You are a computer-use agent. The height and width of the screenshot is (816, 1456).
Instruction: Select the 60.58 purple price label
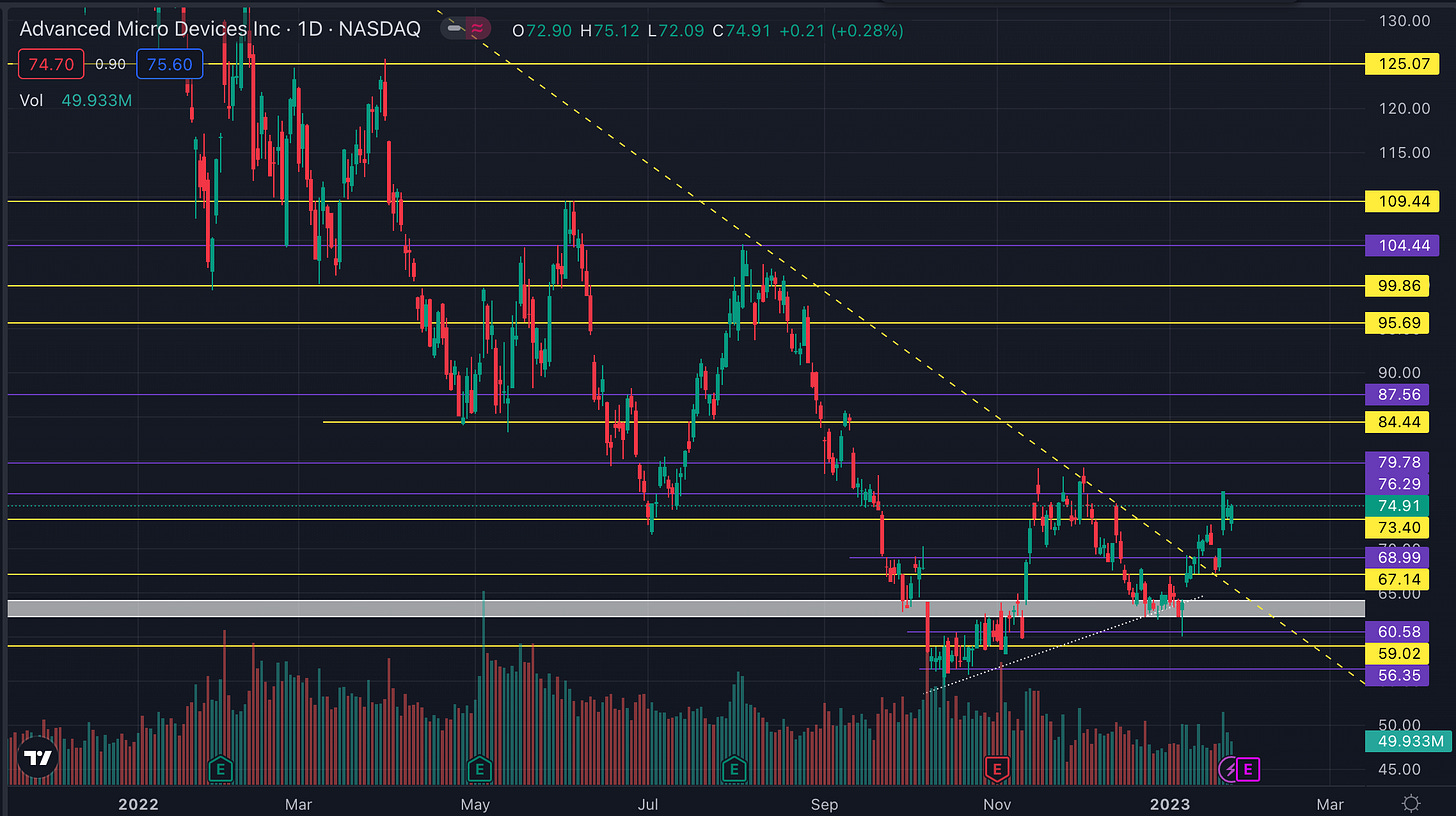point(1397,632)
